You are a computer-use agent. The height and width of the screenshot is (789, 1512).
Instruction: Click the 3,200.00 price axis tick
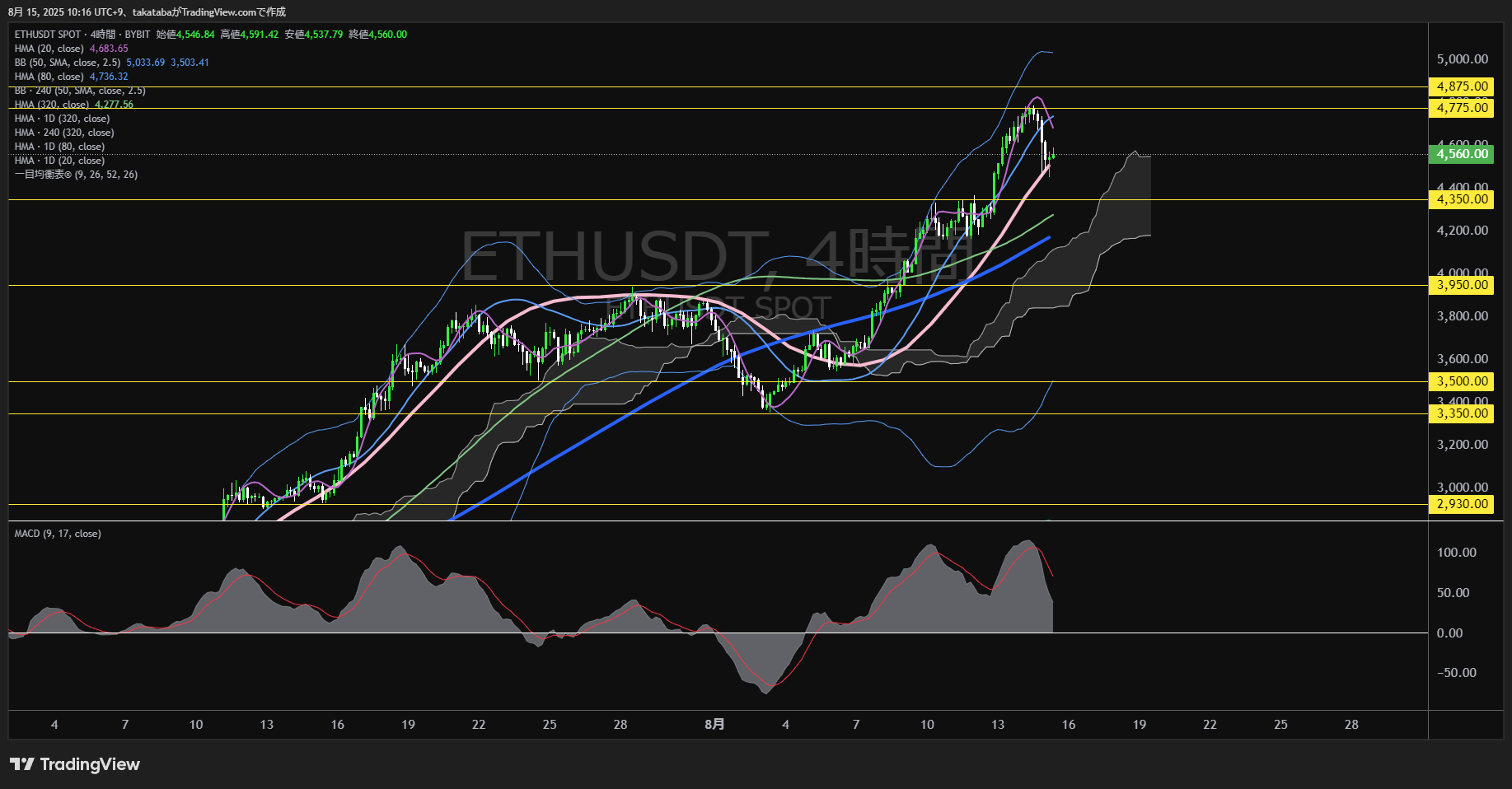(1463, 445)
